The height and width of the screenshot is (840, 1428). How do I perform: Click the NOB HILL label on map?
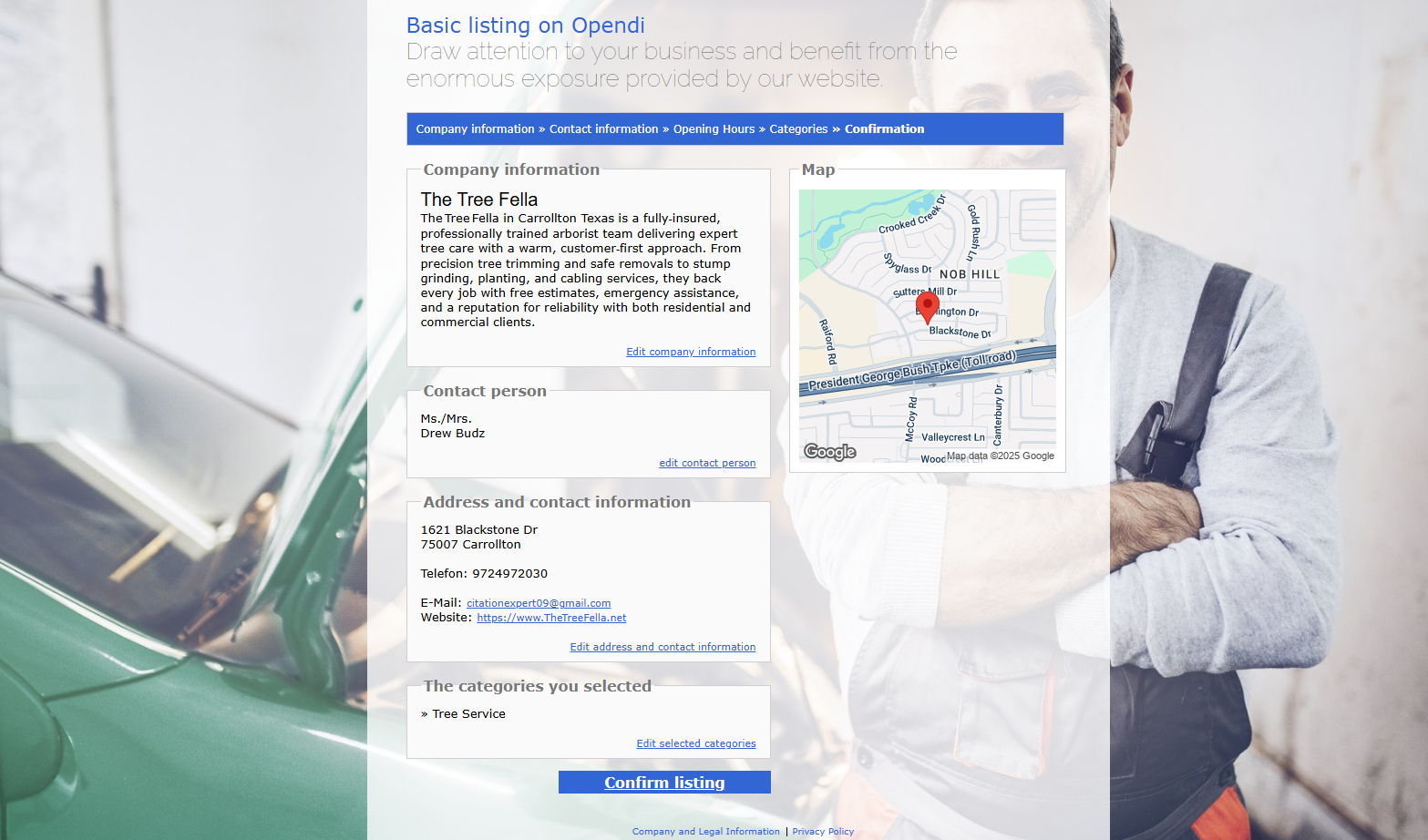tap(970, 274)
